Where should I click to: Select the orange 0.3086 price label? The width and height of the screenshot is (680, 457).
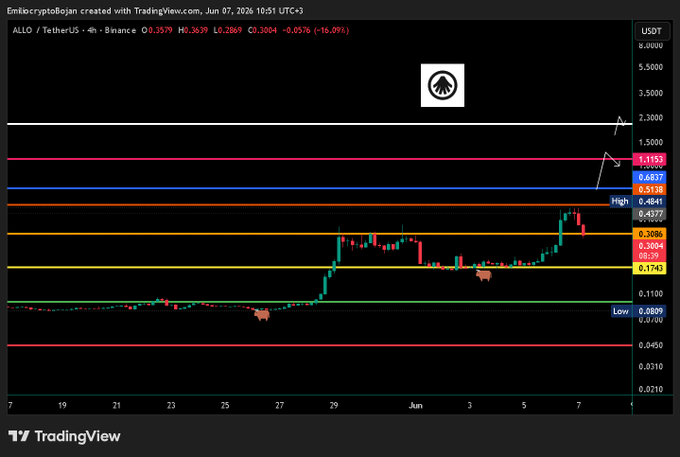point(650,234)
